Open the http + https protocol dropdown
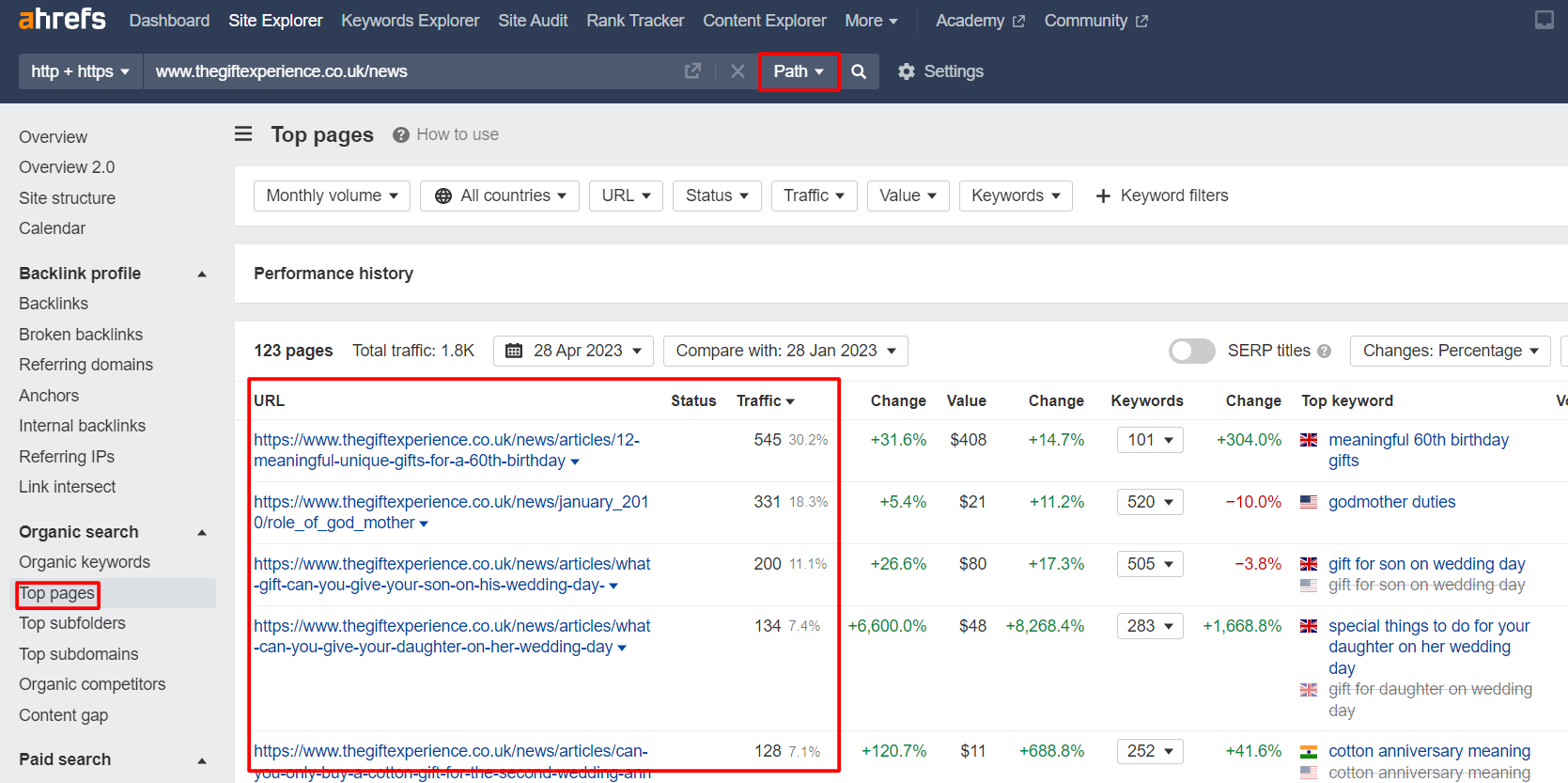Viewport: 1568px width, 783px height. tap(80, 71)
